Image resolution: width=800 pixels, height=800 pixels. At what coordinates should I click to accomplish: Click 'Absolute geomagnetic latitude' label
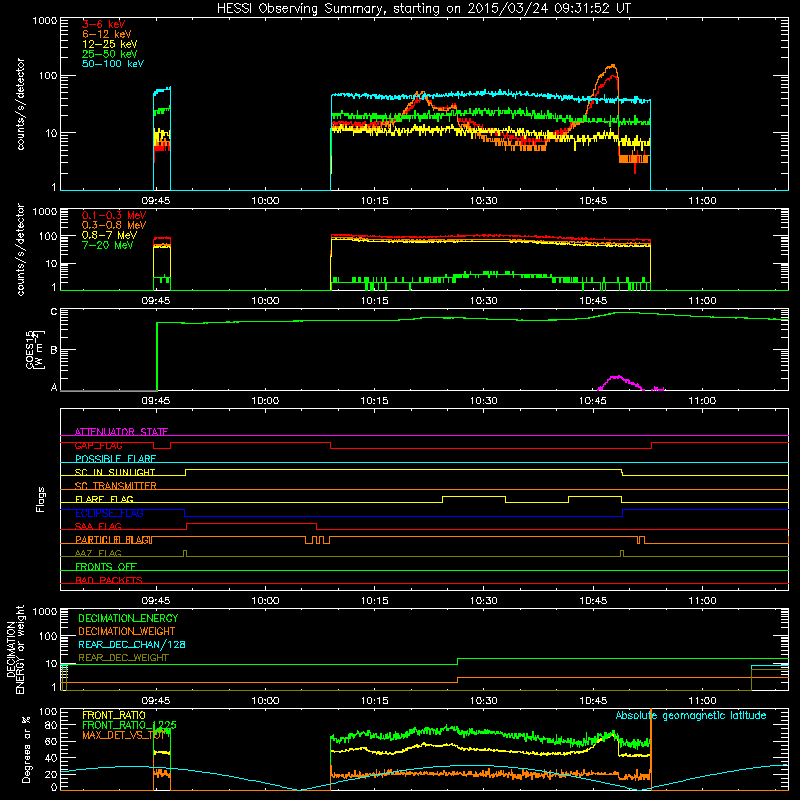(x=691, y=715)
